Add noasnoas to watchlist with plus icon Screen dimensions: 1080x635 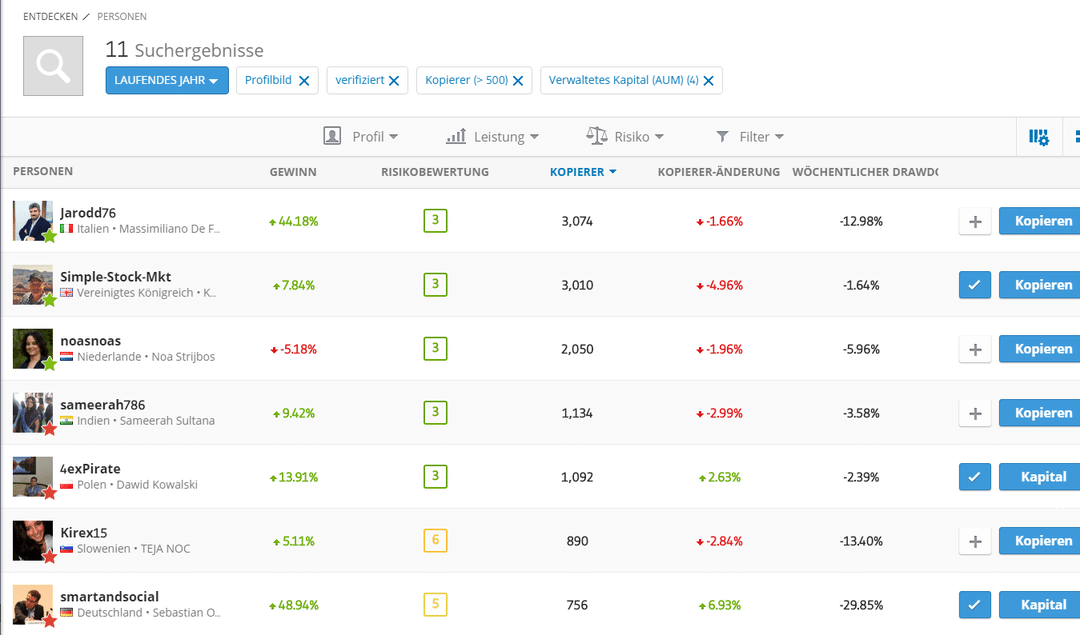click(975, 349)
